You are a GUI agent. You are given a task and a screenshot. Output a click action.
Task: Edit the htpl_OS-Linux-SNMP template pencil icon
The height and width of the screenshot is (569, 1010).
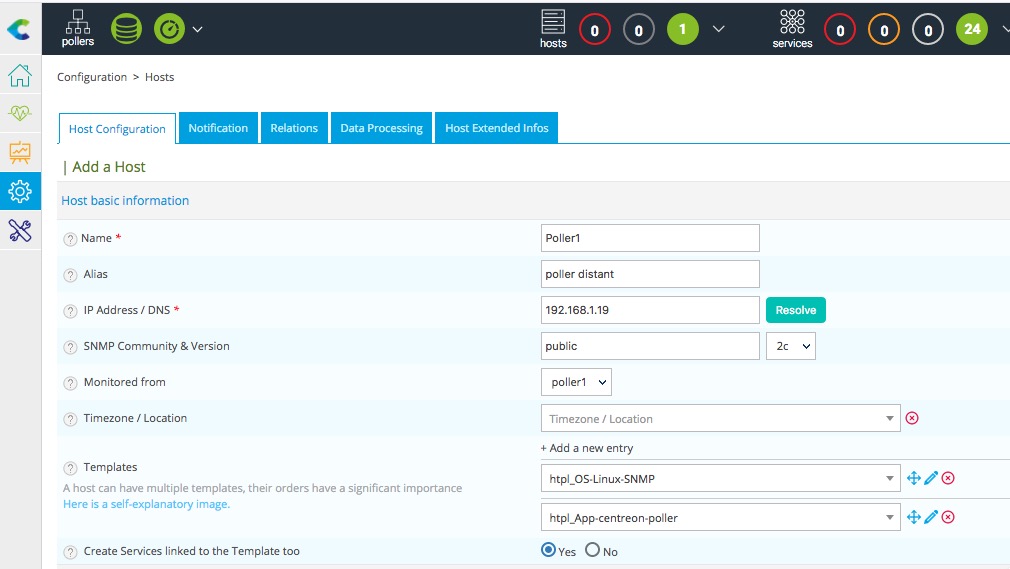[x=931, y=478]
